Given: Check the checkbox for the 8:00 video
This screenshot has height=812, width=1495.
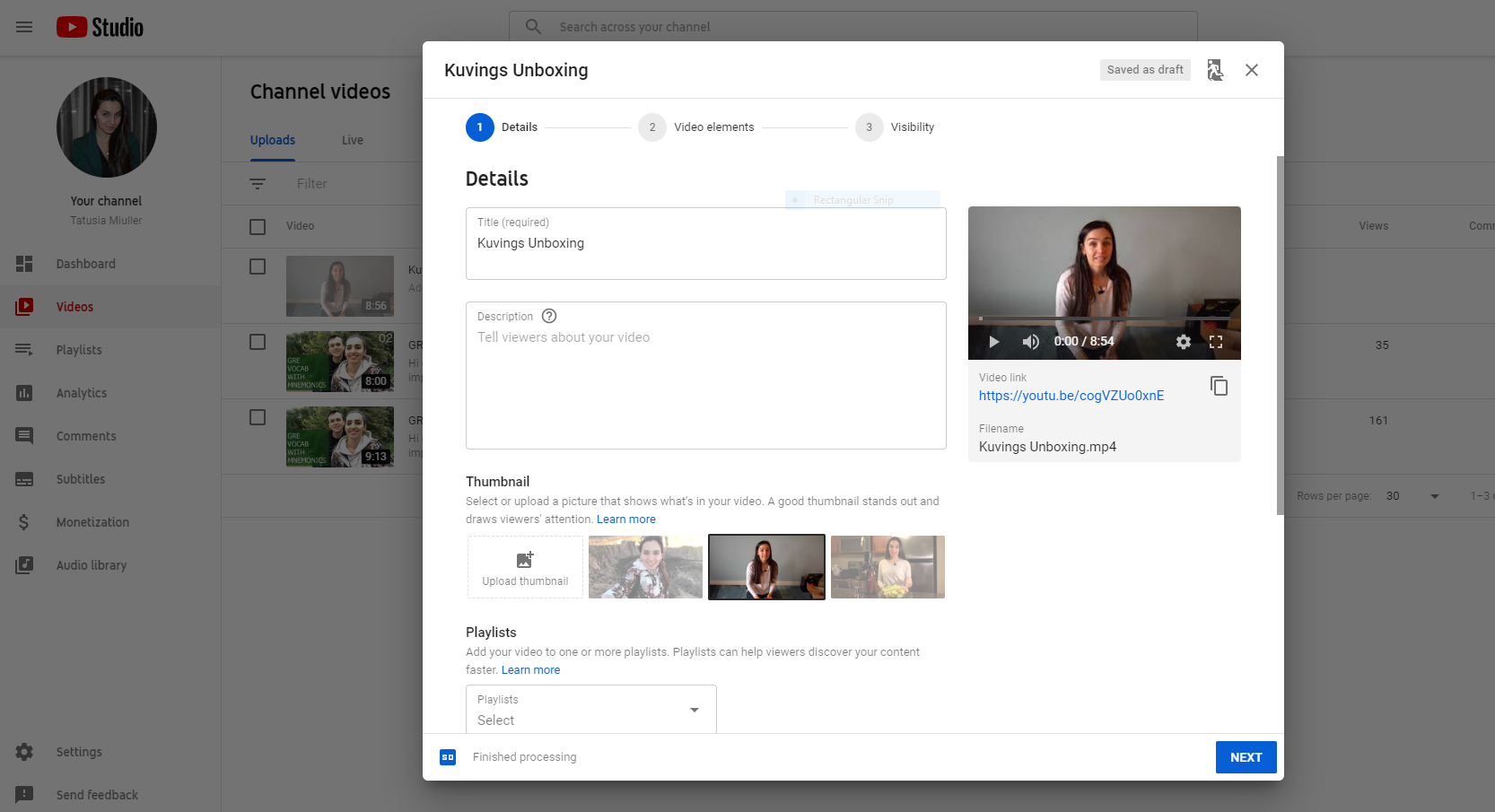Looking at the screenshot, I should tap(258, 342).
